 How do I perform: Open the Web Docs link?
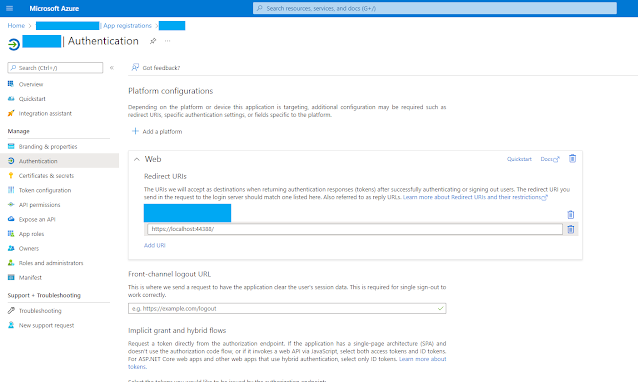pos(550,159)
